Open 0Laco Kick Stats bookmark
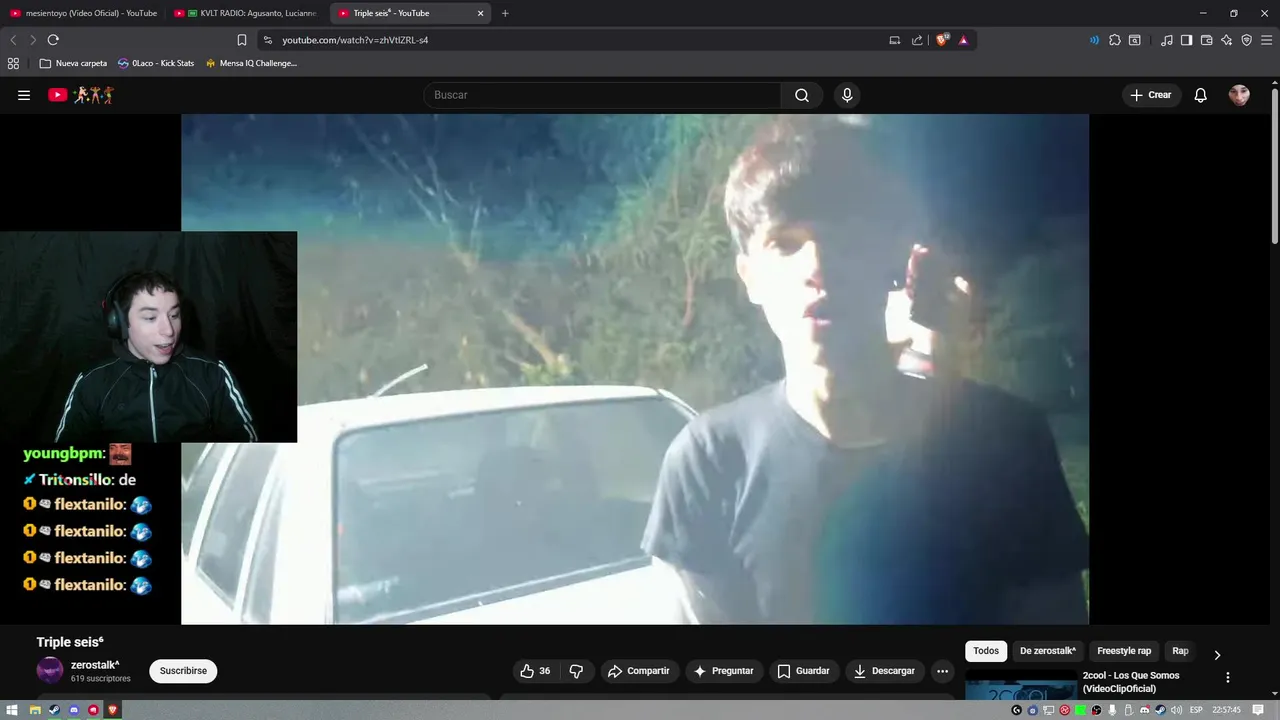The height and width of the screenshot is (720, 1280). coord(156,63)
